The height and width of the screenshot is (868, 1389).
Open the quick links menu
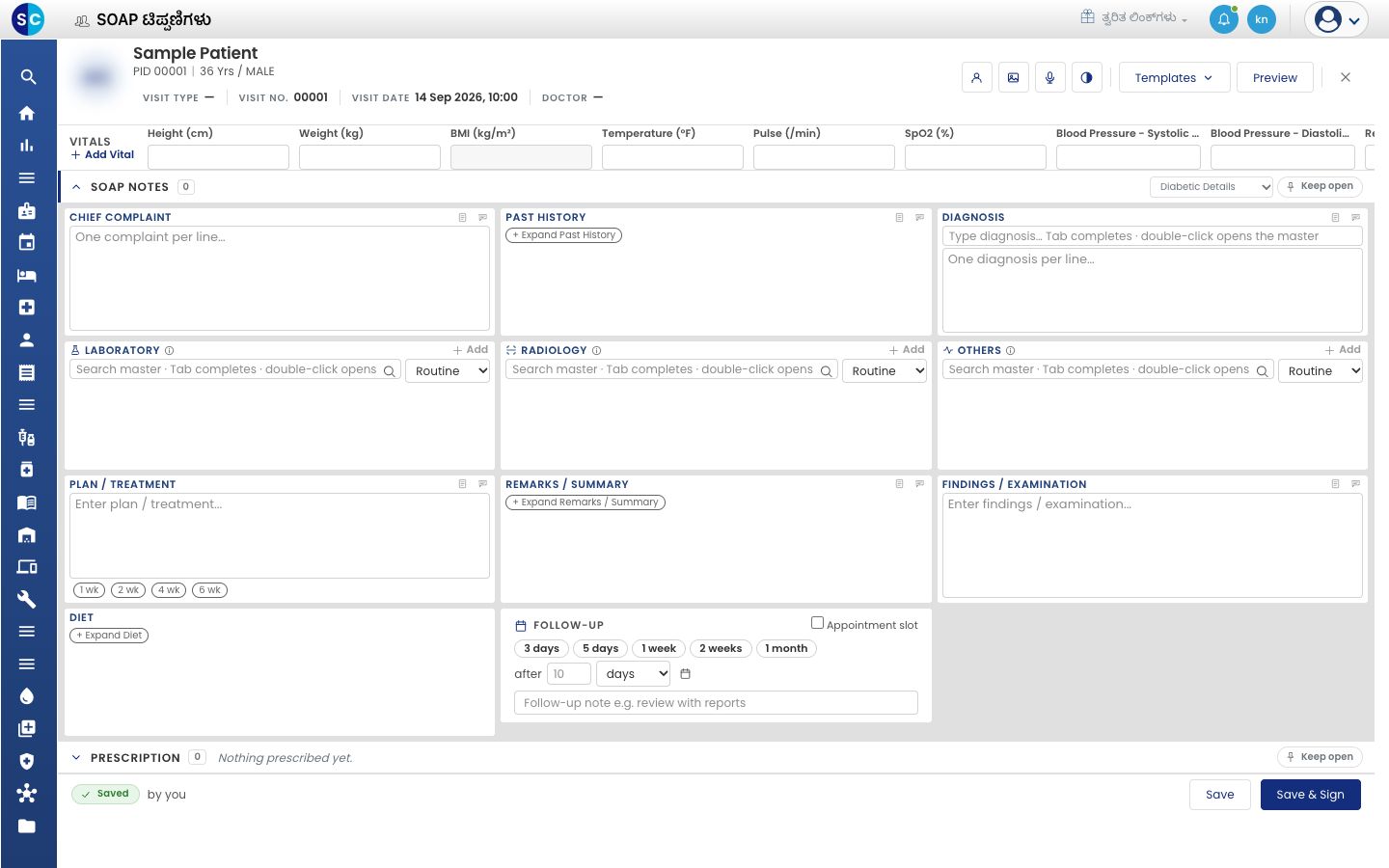1134,17
